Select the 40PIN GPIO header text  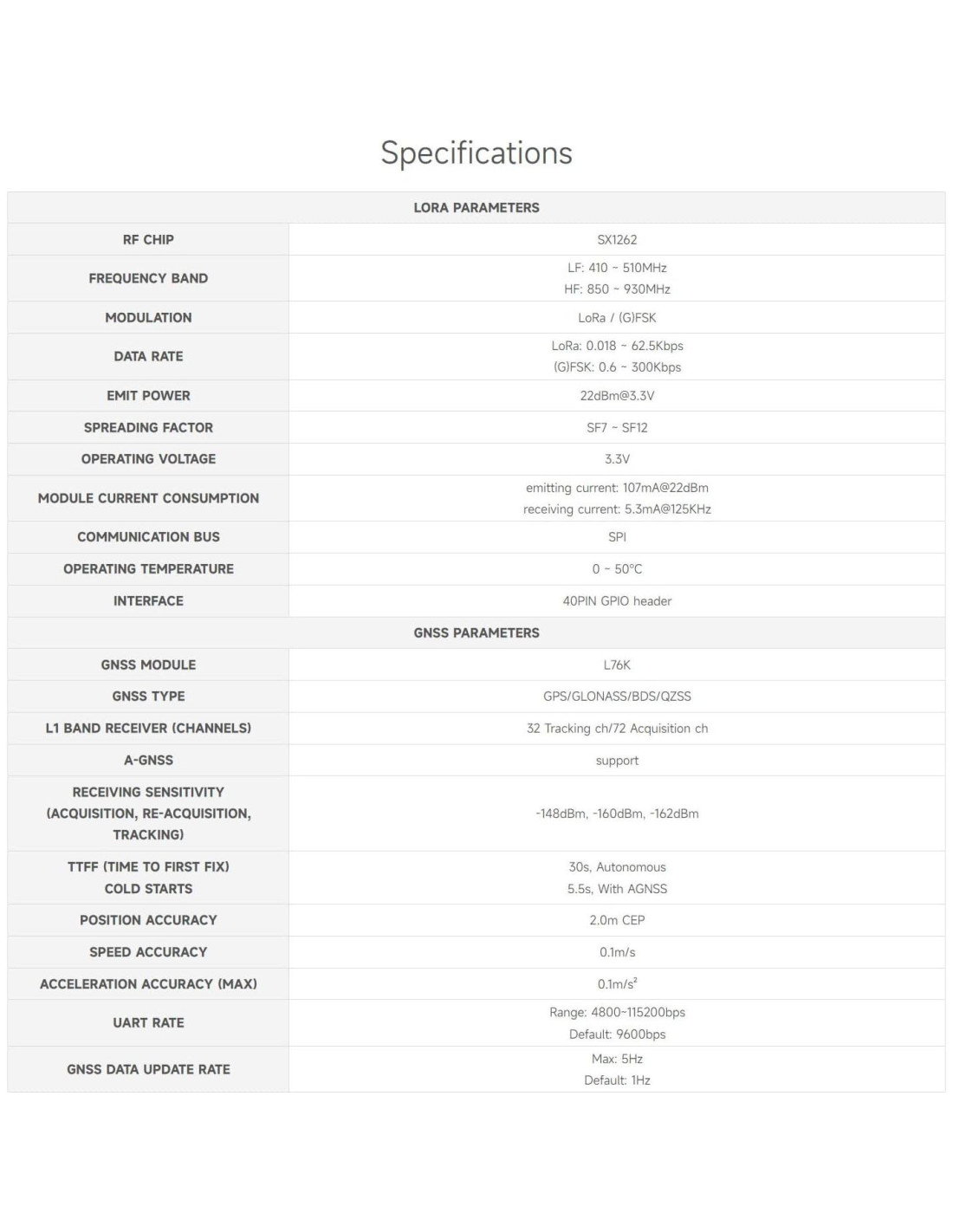pos(617,601)
